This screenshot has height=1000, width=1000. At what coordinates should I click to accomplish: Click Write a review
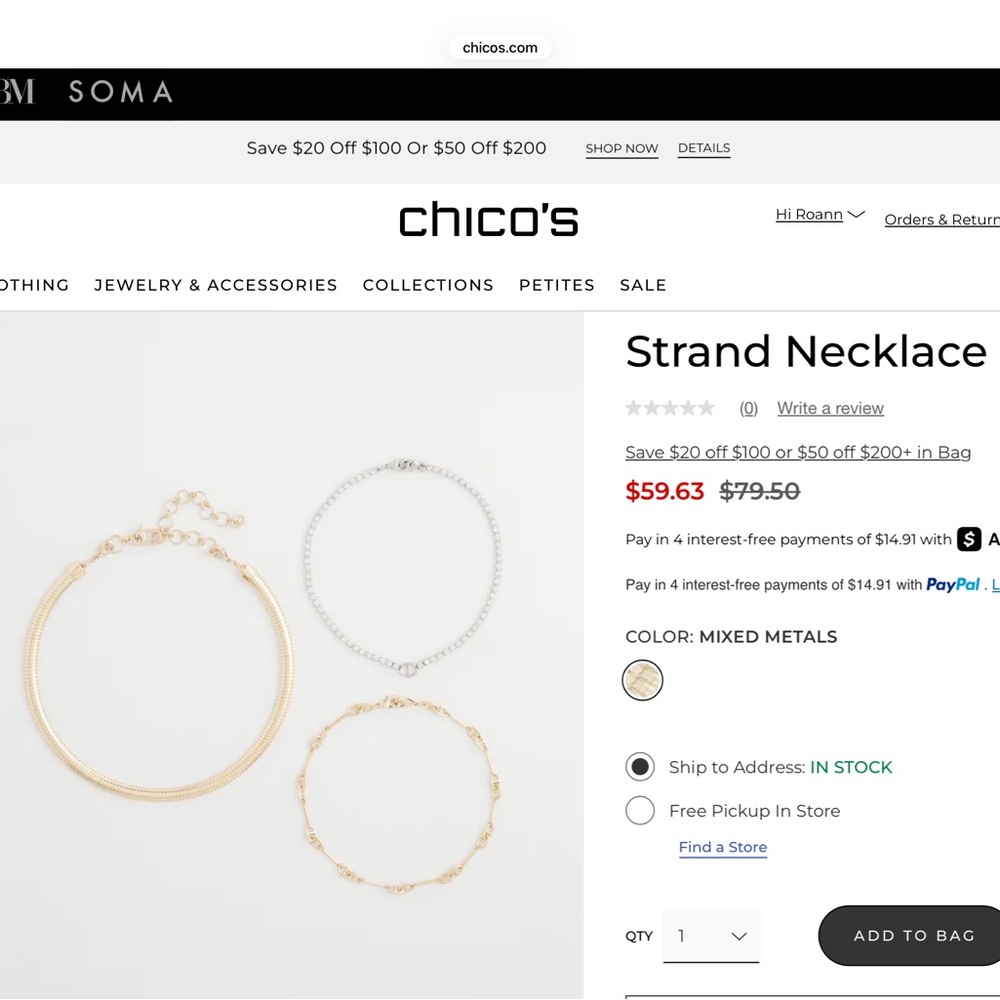coord(830,408)
